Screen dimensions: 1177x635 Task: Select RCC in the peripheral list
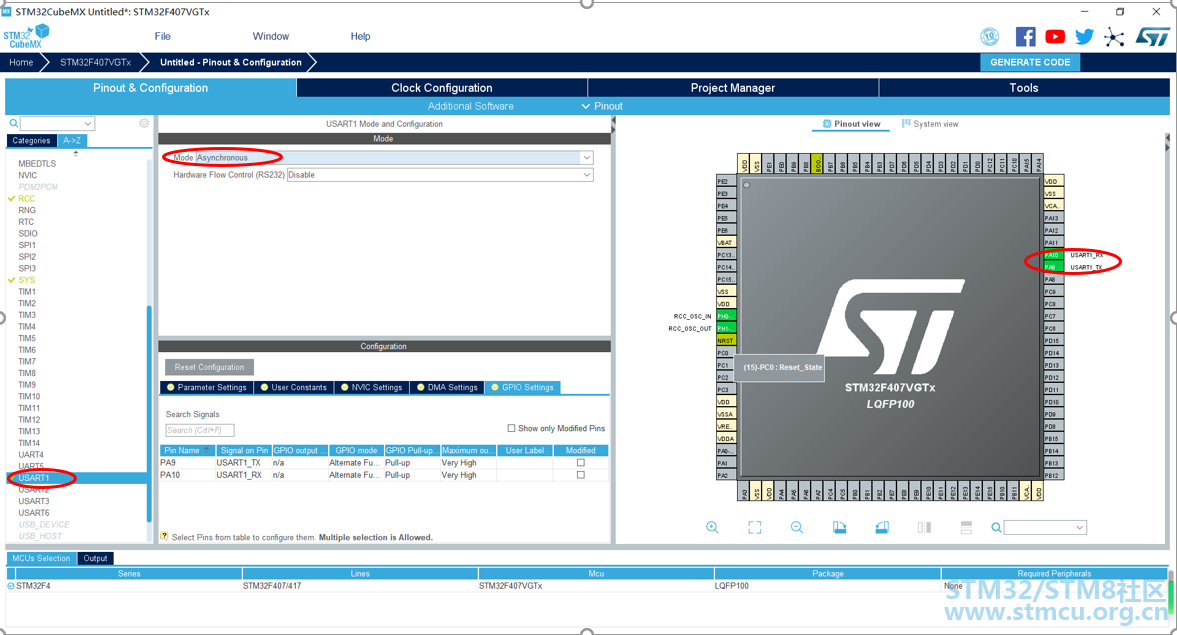click(26, 198)
